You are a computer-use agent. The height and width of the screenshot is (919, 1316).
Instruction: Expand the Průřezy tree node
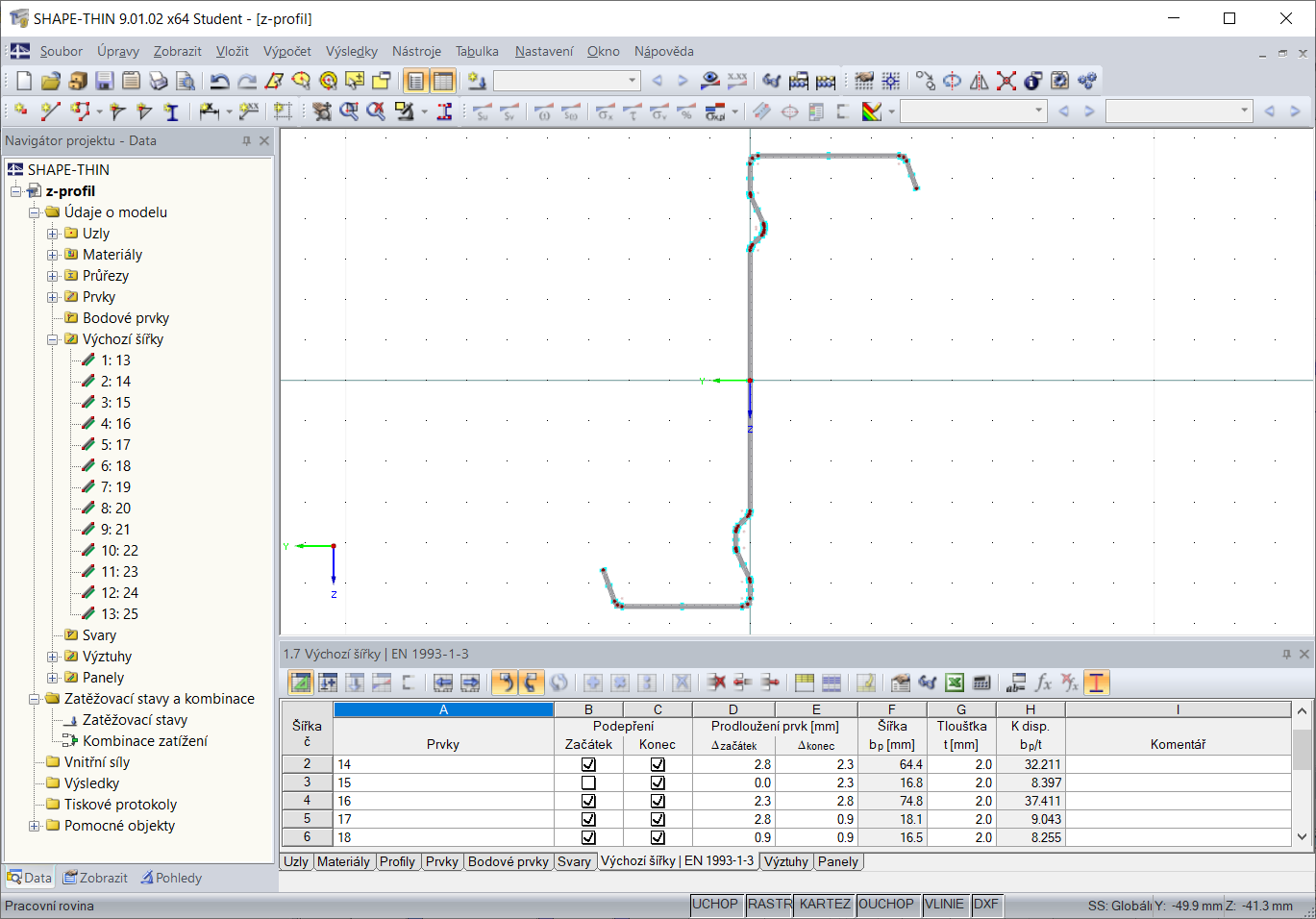pos(53,276)
